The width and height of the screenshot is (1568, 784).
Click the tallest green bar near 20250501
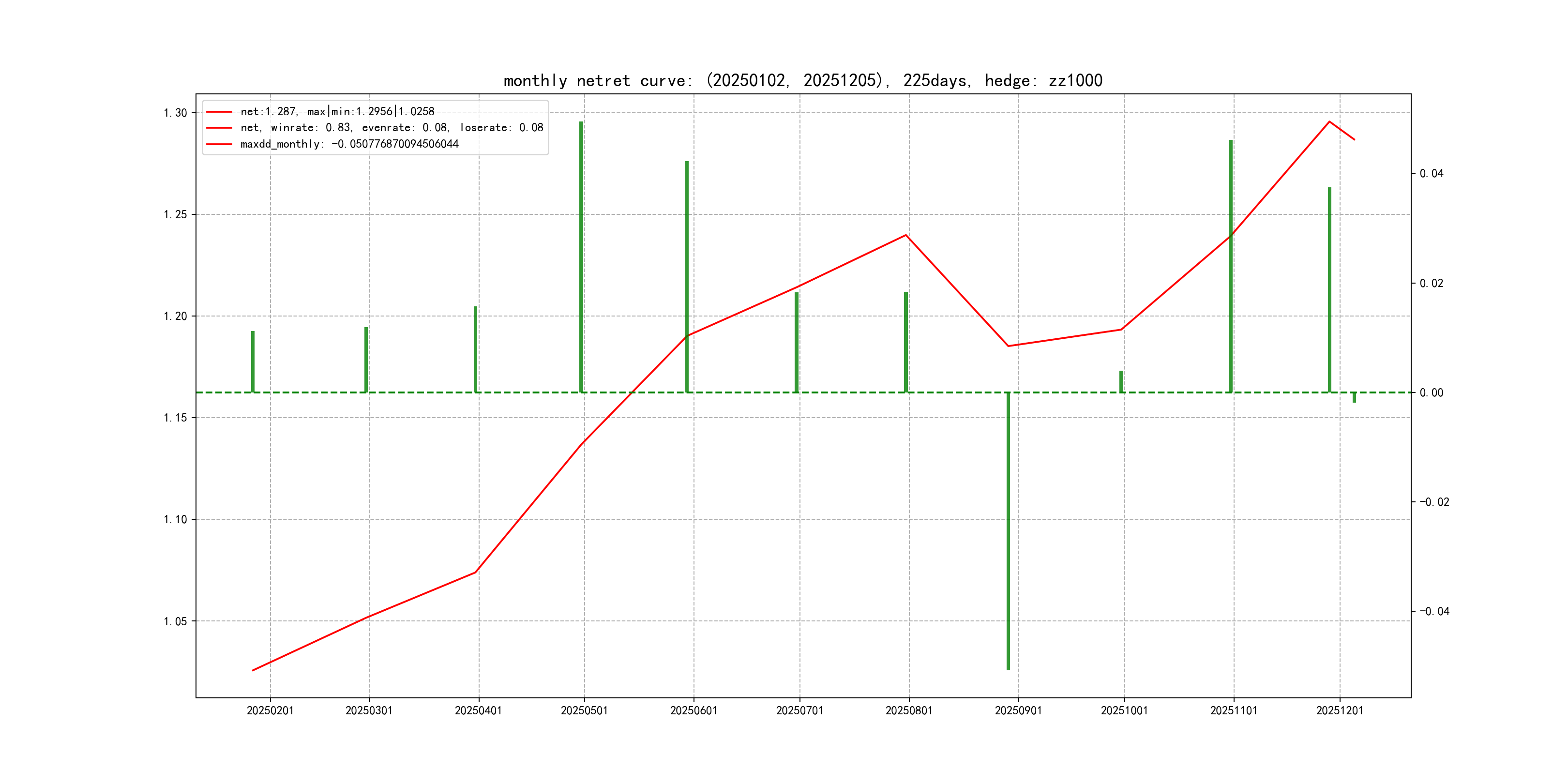(x=581, y=256)
